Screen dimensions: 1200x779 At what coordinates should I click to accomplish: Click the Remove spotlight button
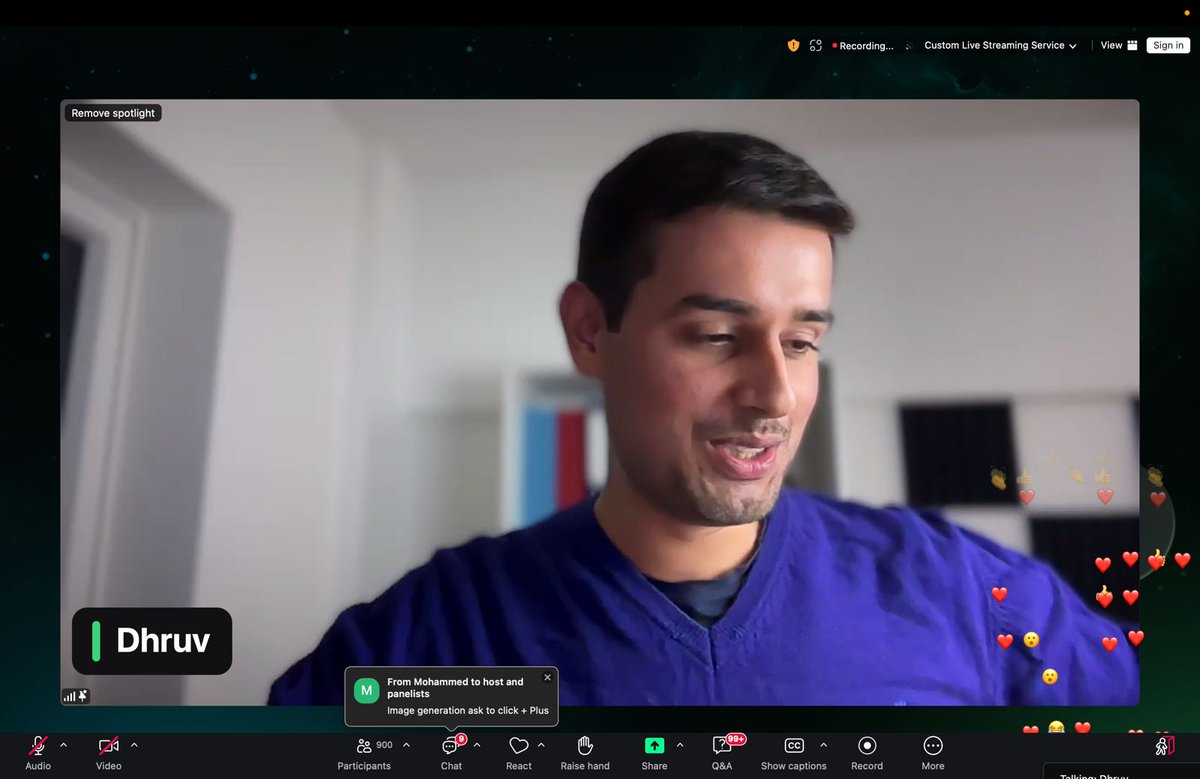coord(113,113)
